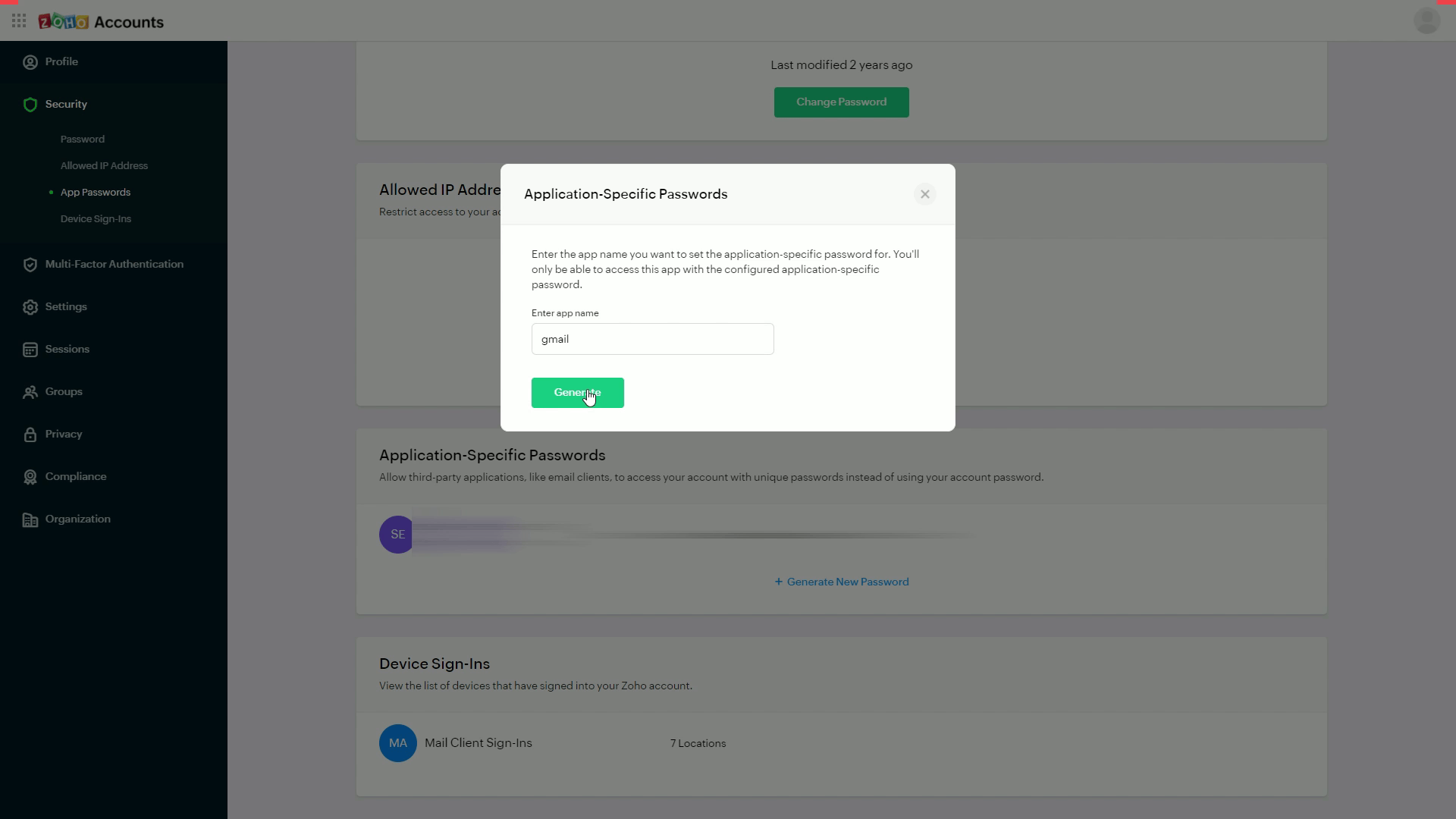This screenshot has height=819, width=1456.
Task: Click the Change Password button
Action: click(841, 102)
